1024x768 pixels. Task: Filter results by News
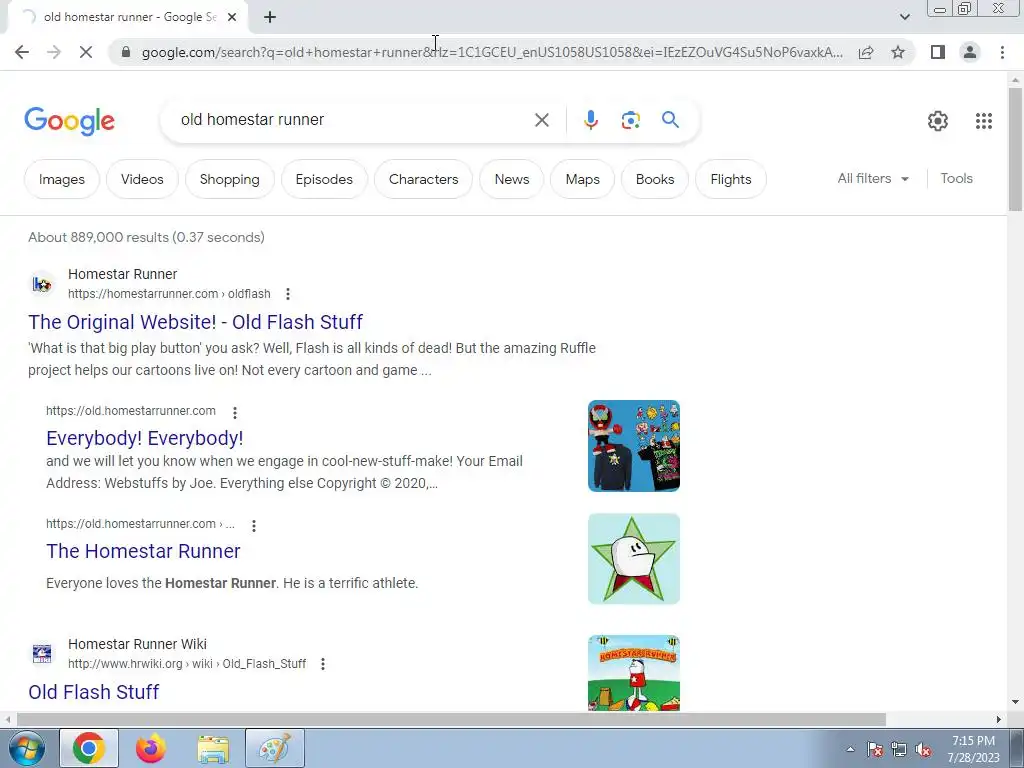(x=511, y=179)
